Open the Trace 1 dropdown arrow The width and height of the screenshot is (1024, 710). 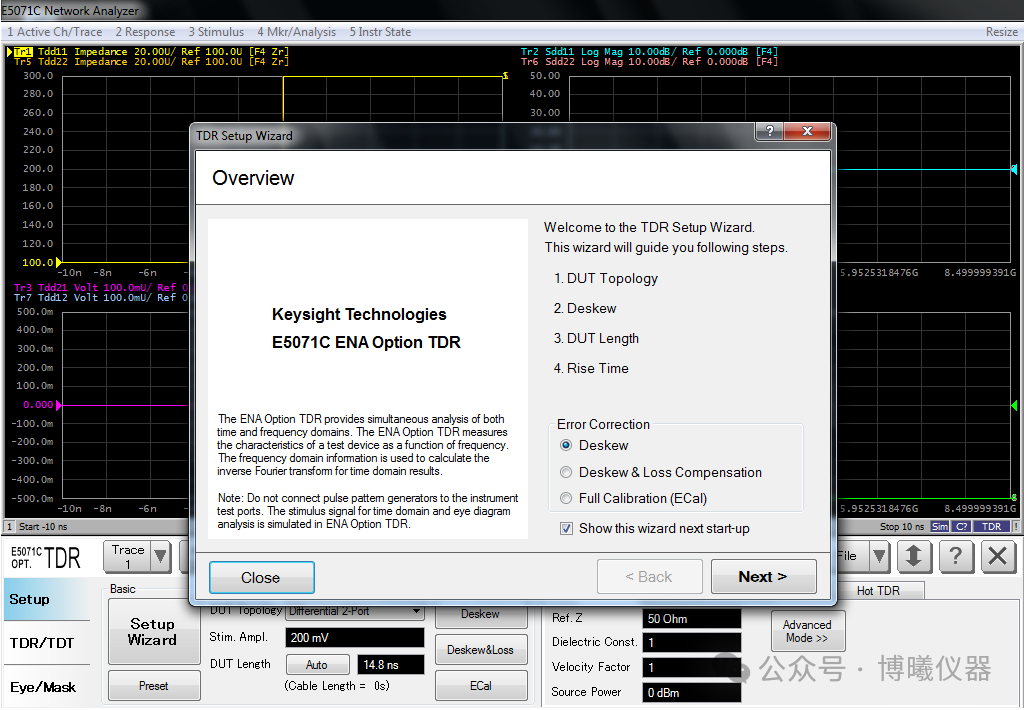[161, 557]
